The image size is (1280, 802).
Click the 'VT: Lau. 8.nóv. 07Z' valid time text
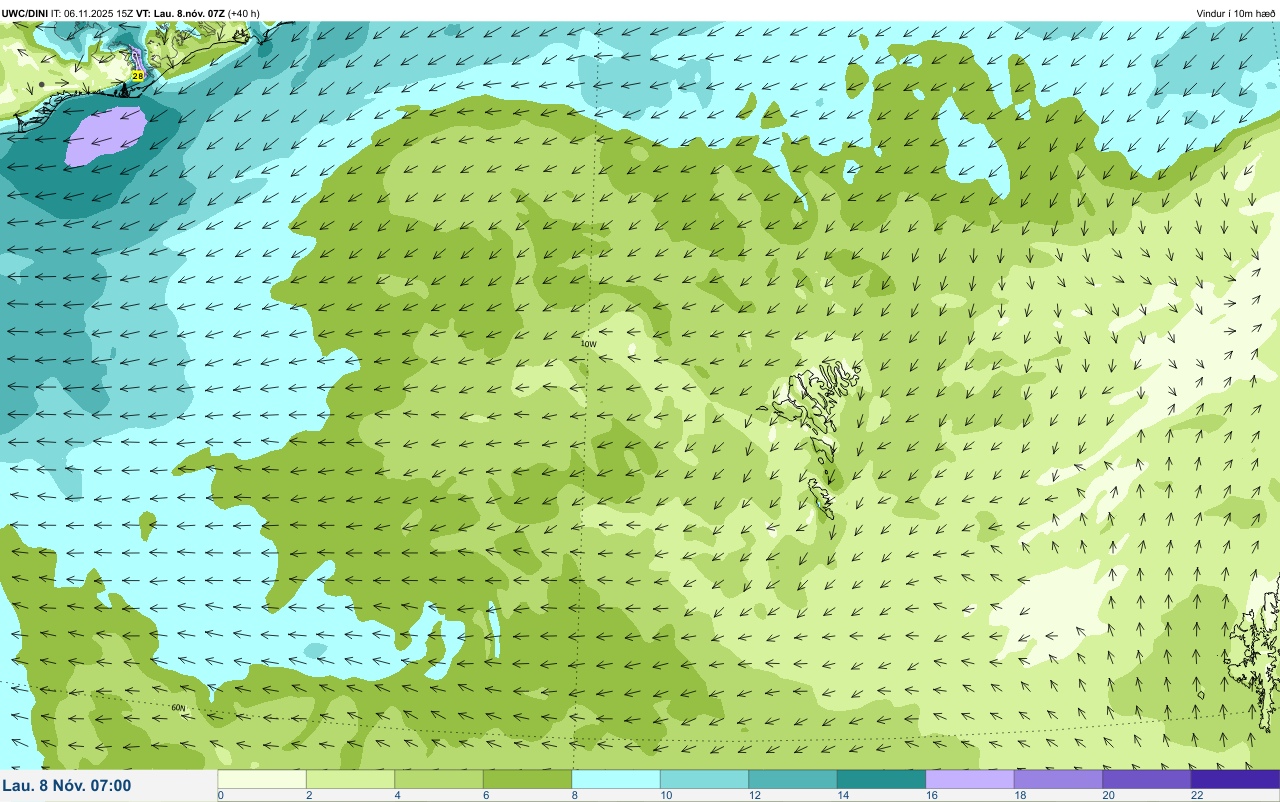(182, 13)
